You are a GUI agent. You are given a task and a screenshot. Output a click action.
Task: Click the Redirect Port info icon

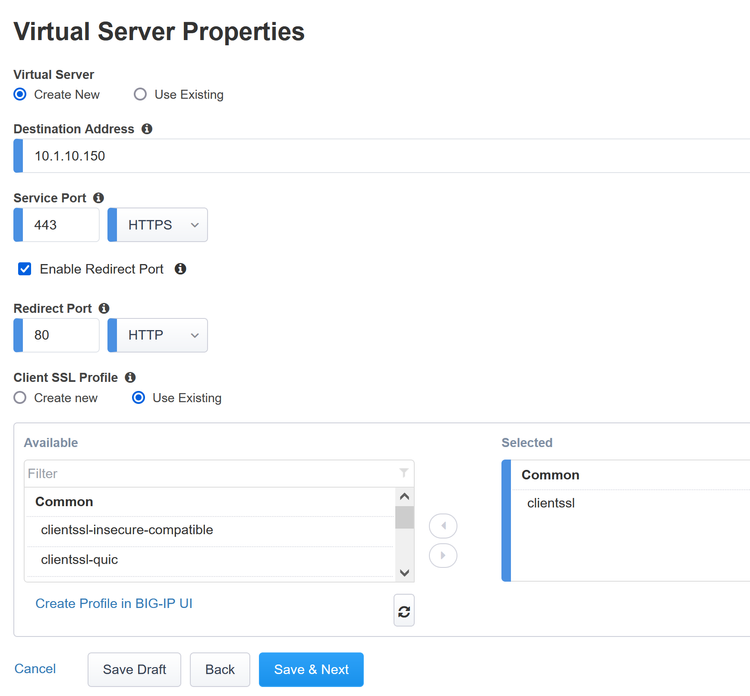(104, 309)
